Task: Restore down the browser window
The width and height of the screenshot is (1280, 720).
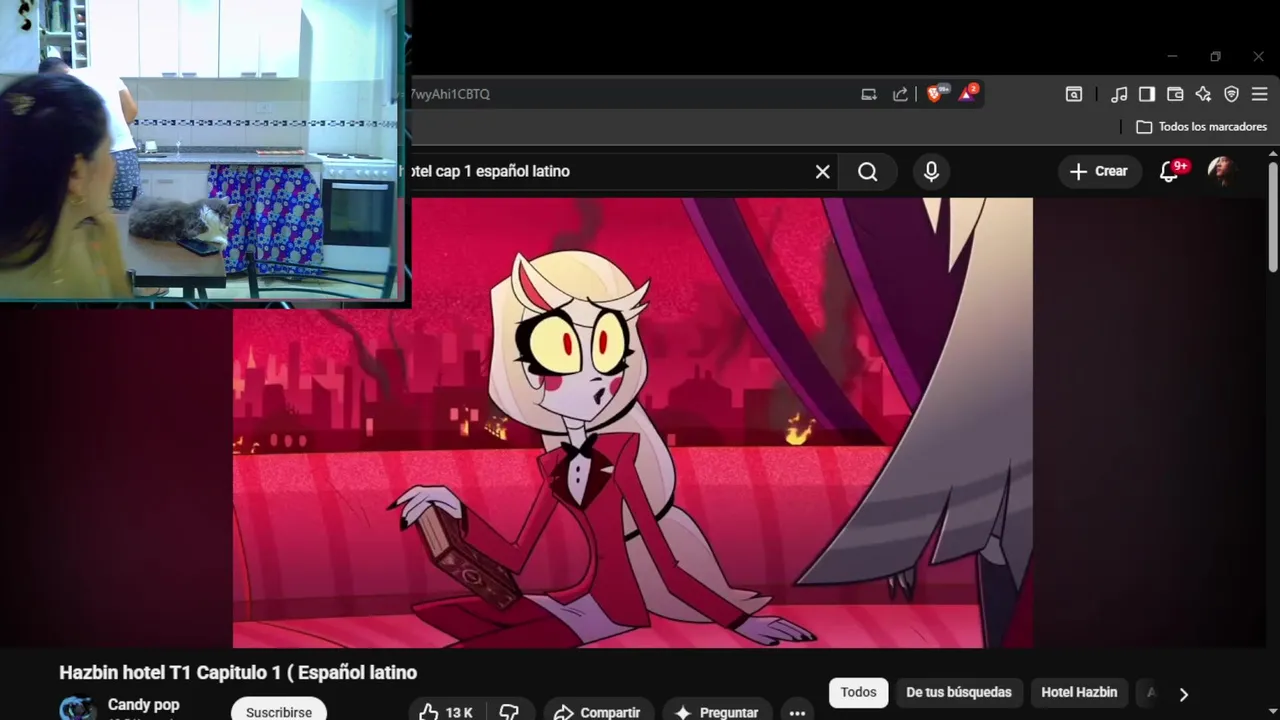Action: (x=1215, y=57)
